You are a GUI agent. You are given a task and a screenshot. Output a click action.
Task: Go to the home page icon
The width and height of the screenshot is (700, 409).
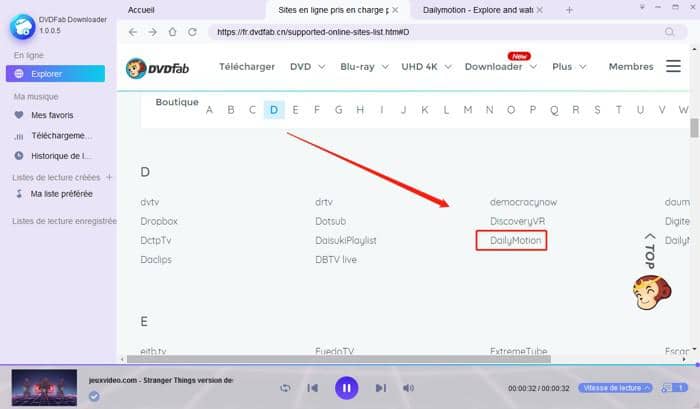point(172,32)
